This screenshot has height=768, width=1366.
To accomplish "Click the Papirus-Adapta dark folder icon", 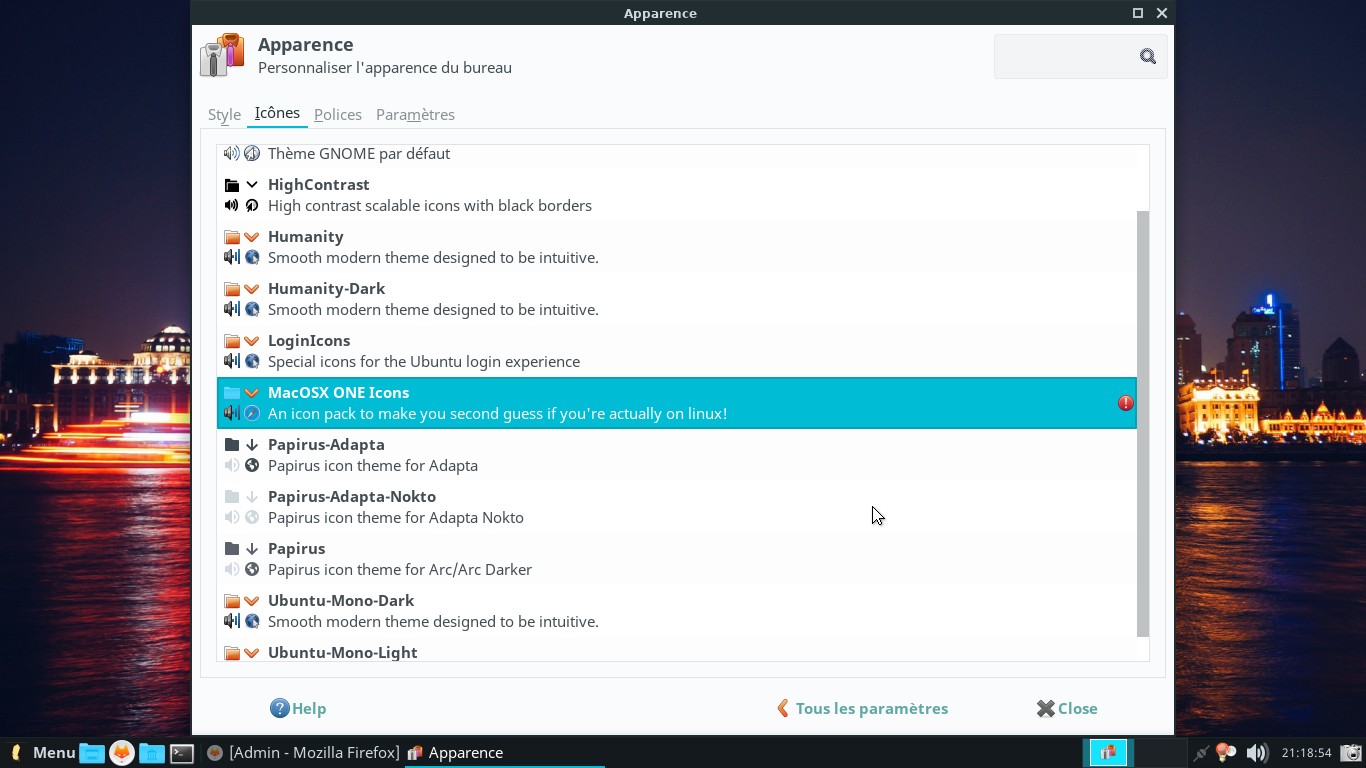I will (232, 445).
